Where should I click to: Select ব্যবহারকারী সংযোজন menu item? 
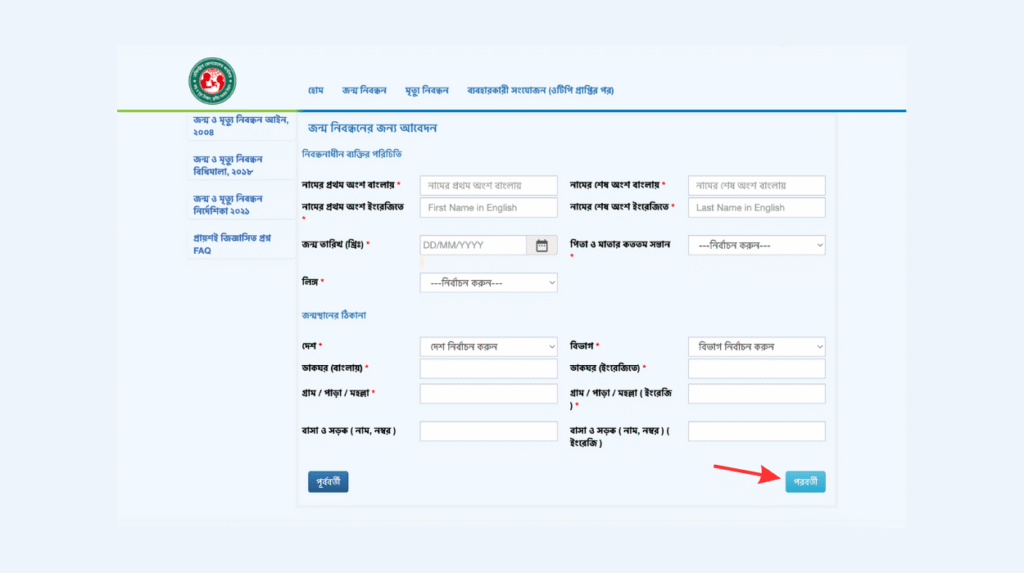coord(540,91)
